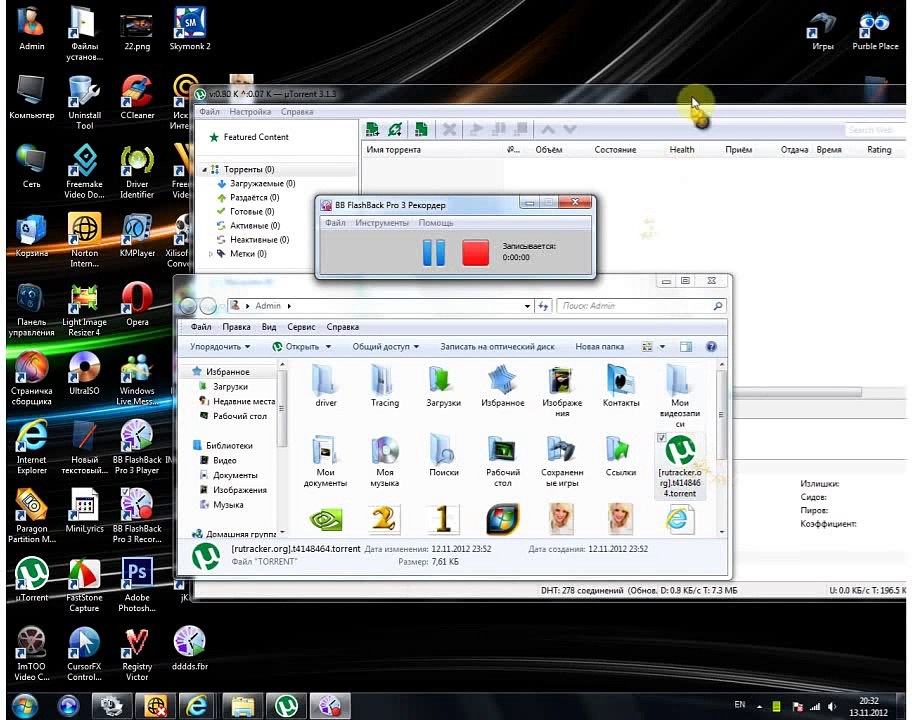Sort uTorrent list by Состояние column
The height and width of the screenshot is (720, 912).
pyautogui.click(x=615, y=150)
